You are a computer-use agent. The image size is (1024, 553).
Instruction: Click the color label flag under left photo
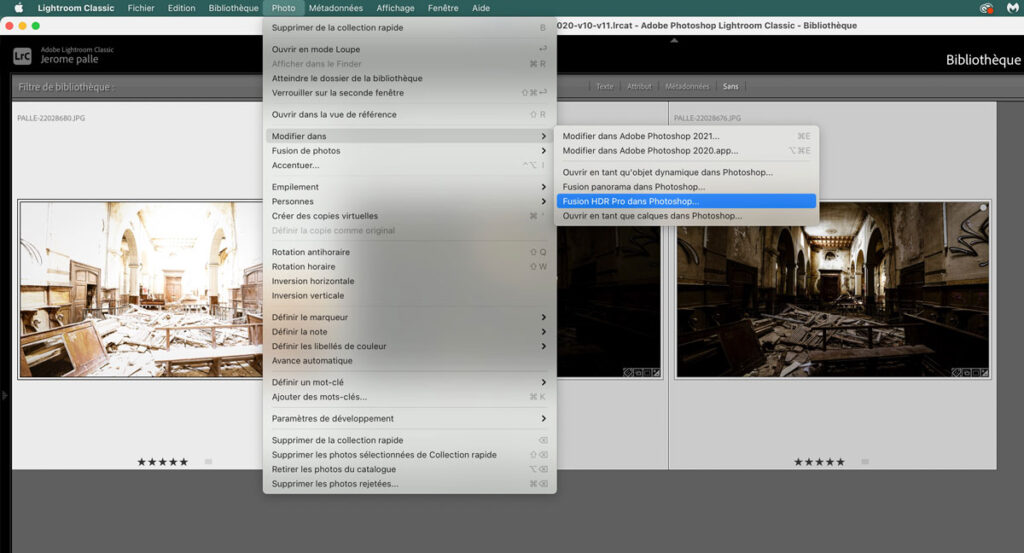tap(208, 462)
